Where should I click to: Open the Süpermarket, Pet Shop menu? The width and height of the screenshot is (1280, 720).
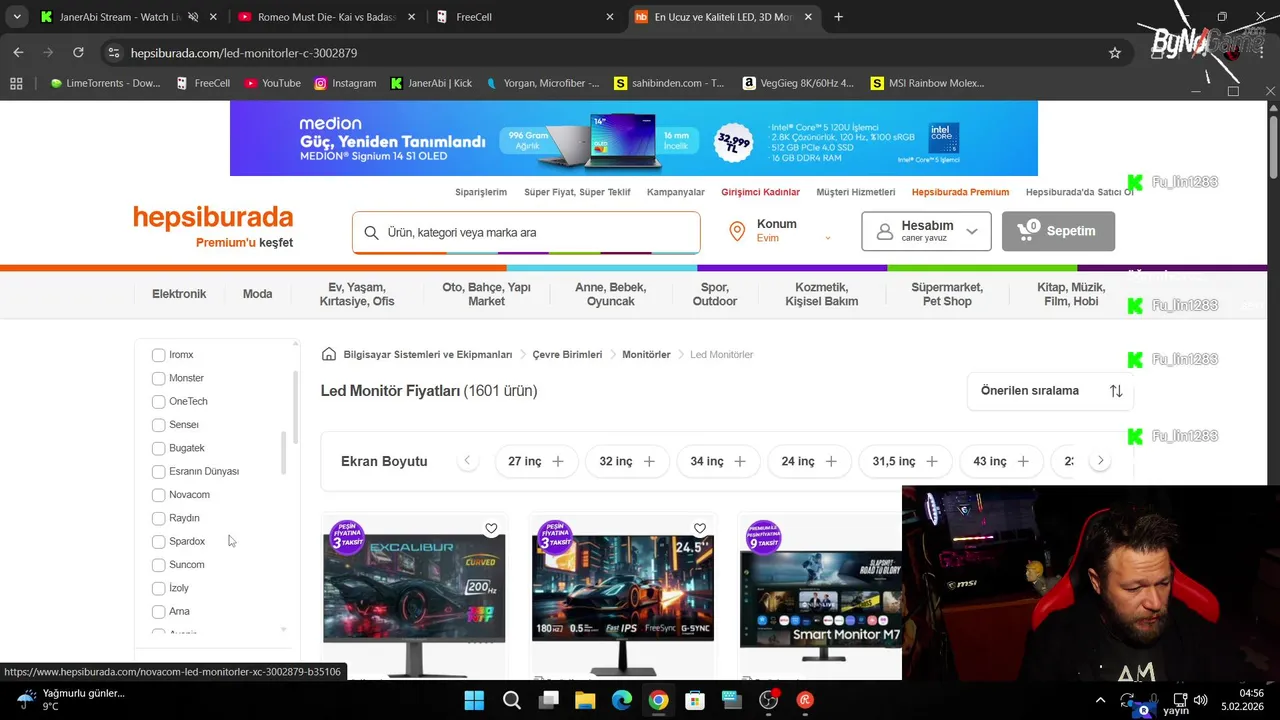click(947, 294)
